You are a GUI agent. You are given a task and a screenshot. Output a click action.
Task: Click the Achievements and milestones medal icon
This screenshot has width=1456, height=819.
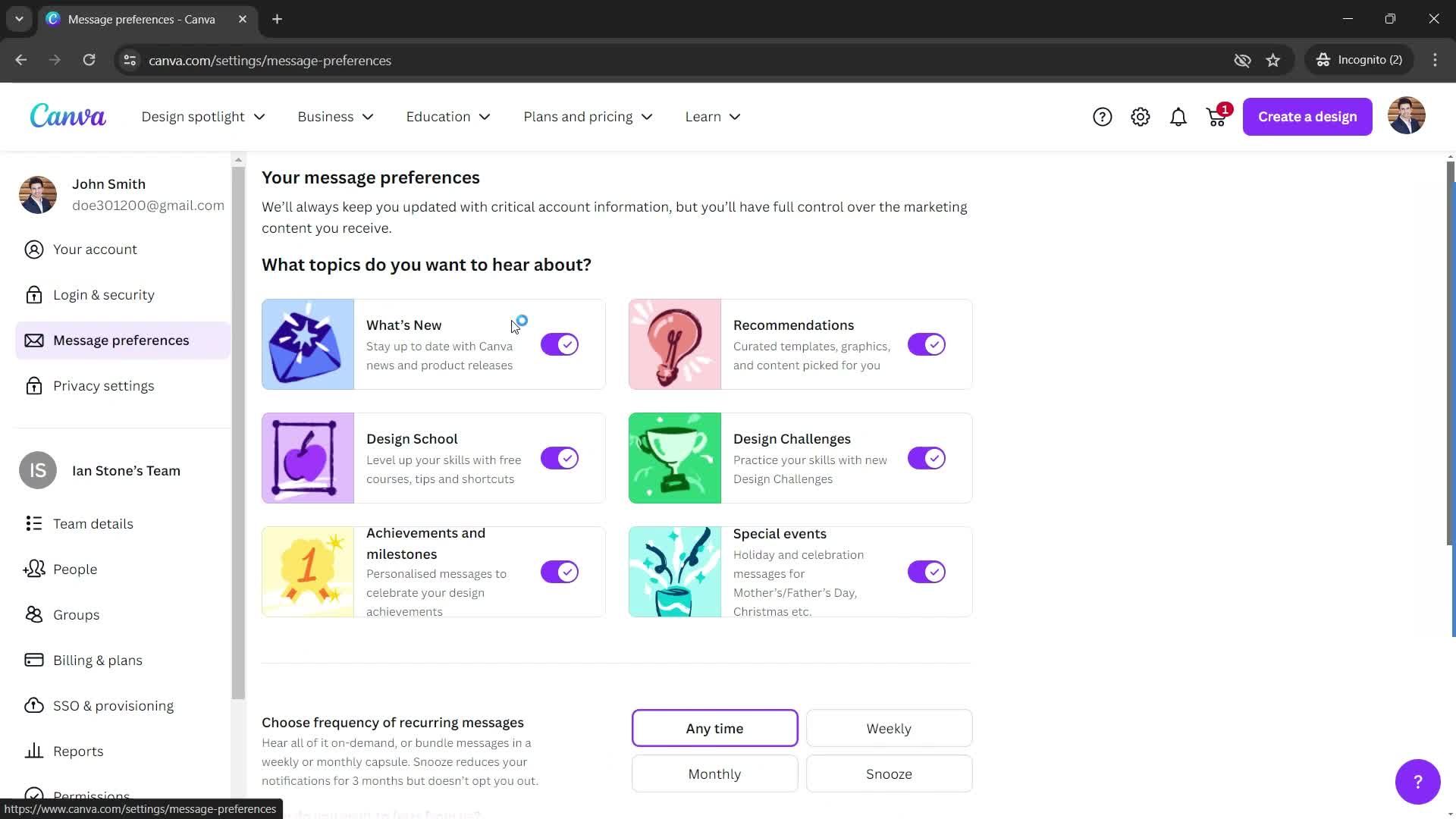pos(308,571)
